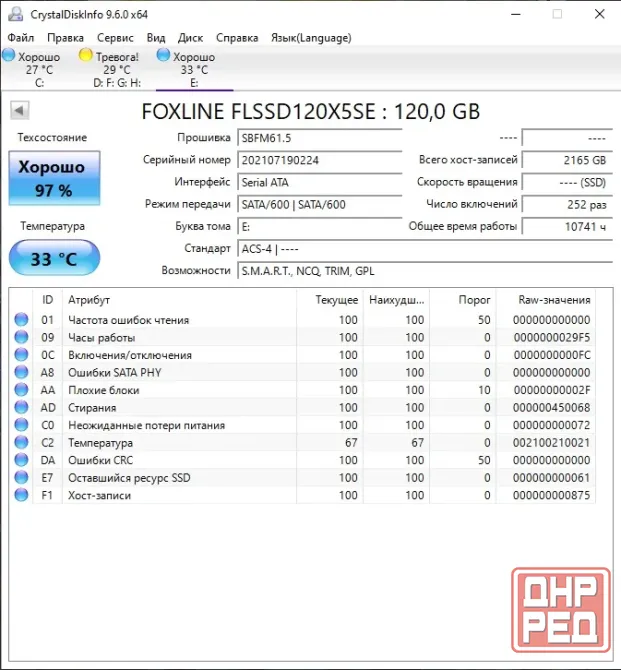621x670 pixels.
Task: Open the Язык(Language) menu
Action: (x=311, y=38)
